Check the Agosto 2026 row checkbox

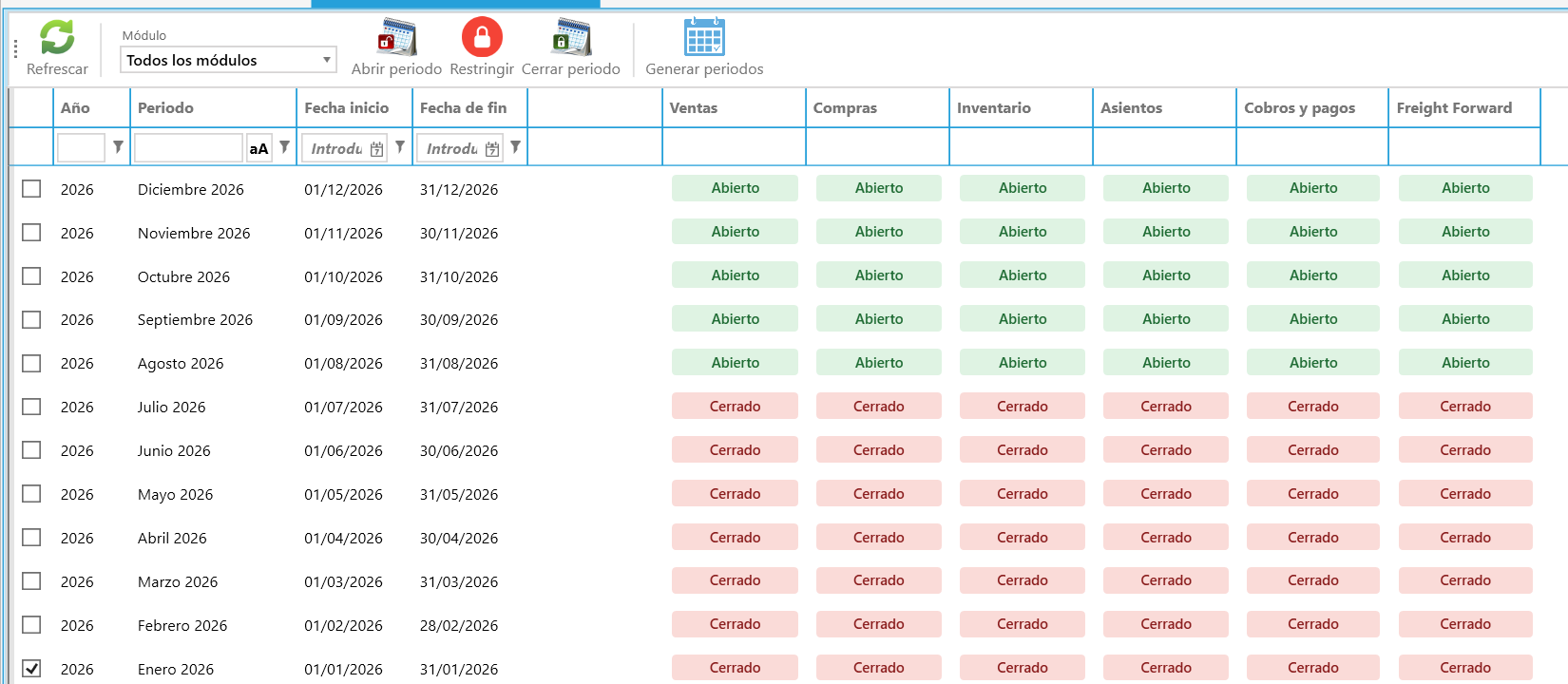point(31,363)
